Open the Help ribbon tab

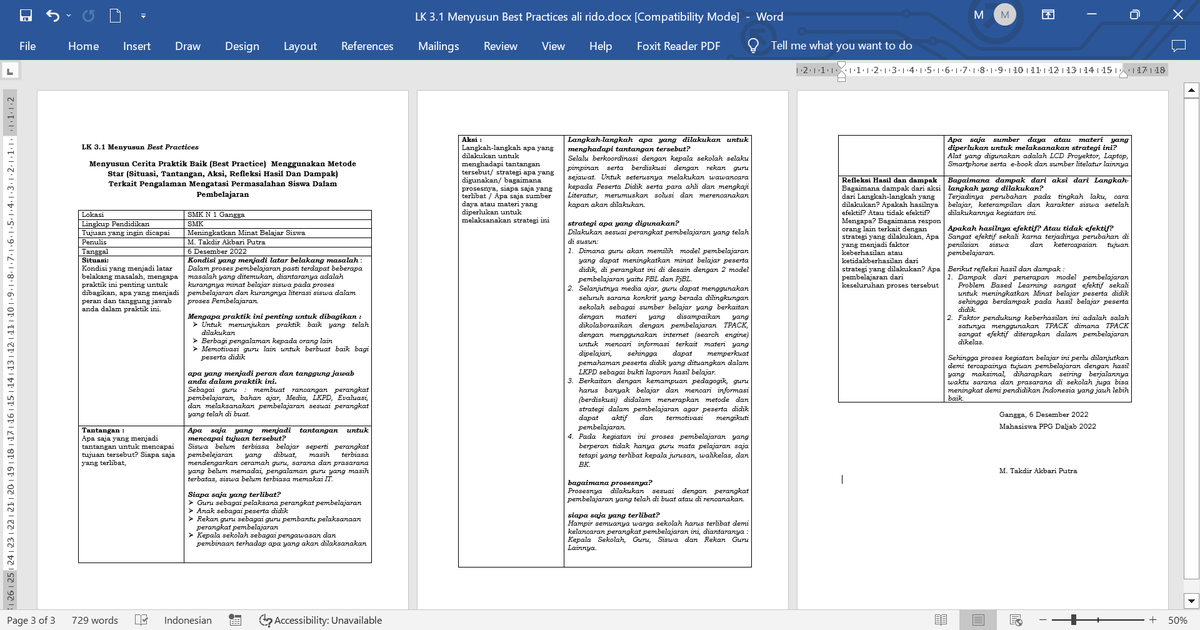pyautogui.click(x=600, y=46)
